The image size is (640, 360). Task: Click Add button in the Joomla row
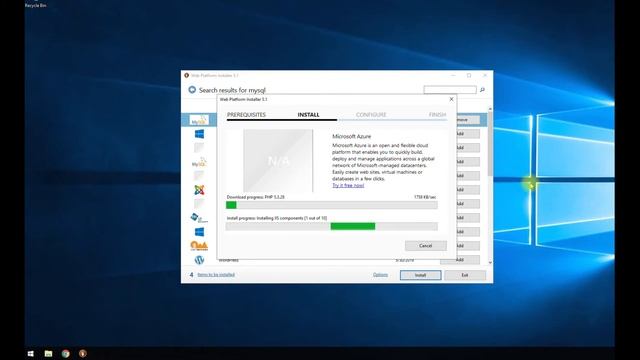(468, 190)
